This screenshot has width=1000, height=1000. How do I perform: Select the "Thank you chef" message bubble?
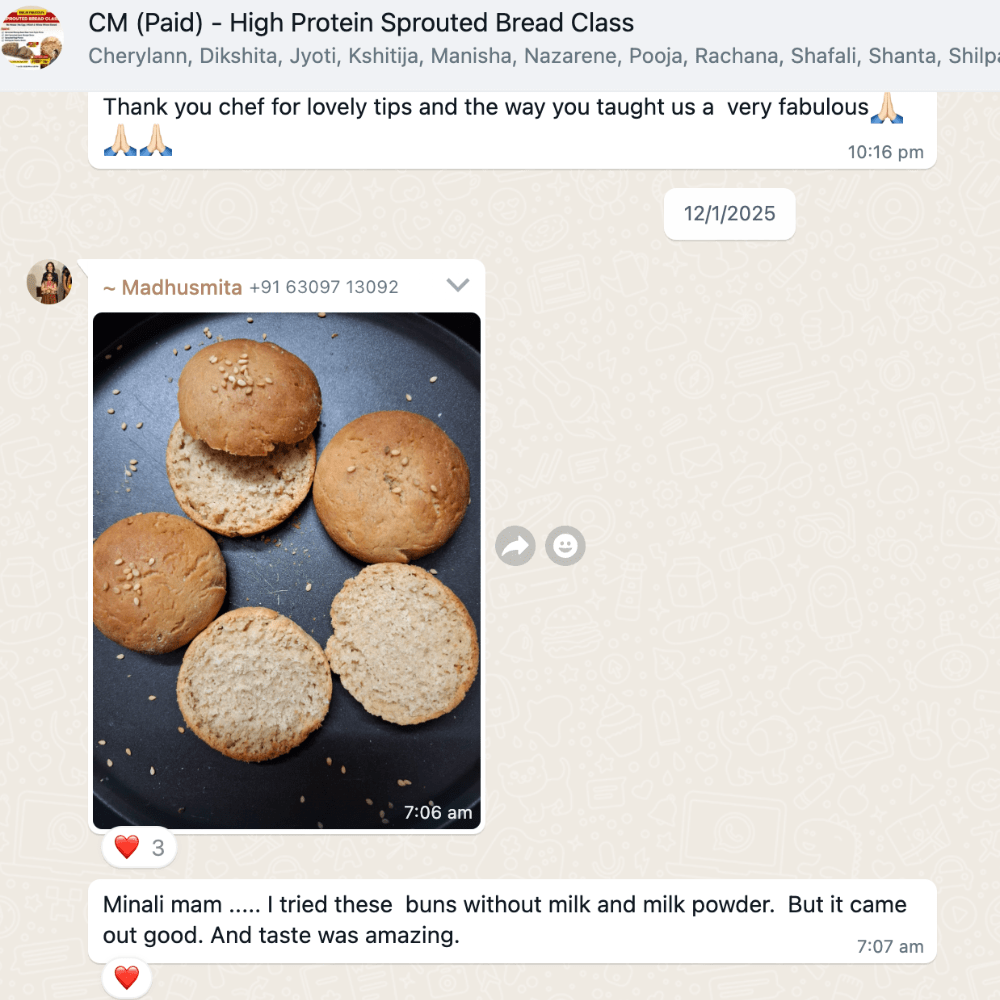pos(512,130)
